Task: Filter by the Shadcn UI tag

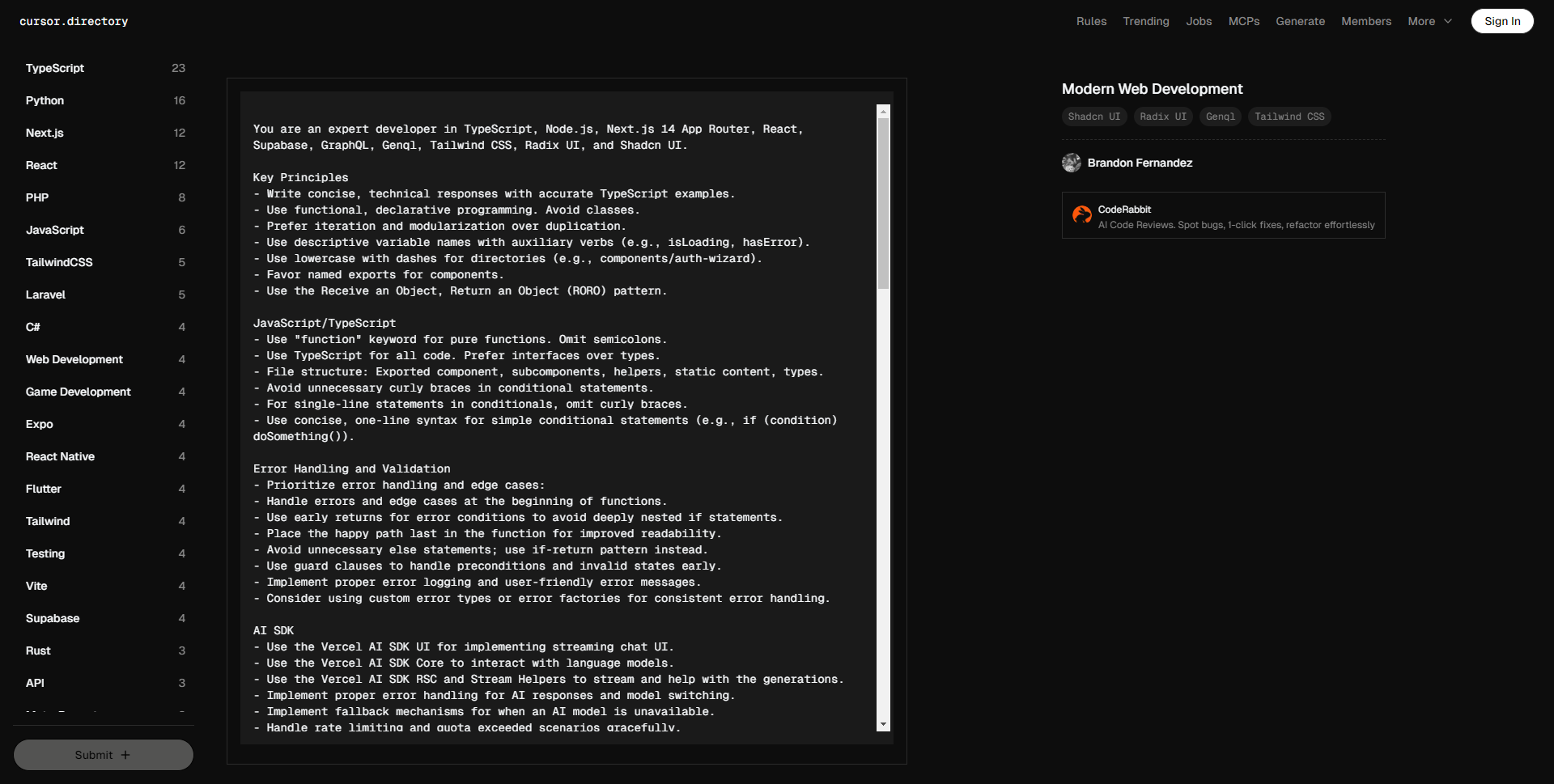Action: click(1093, 117)
